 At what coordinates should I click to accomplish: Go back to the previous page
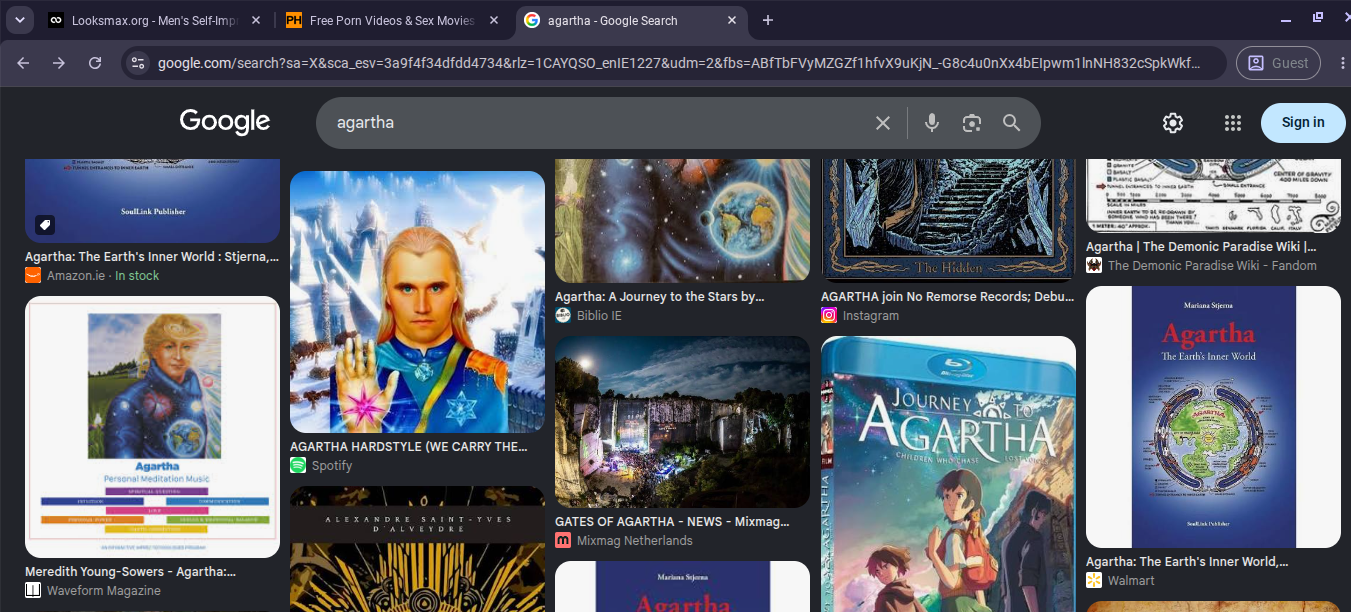click(23, 63)
